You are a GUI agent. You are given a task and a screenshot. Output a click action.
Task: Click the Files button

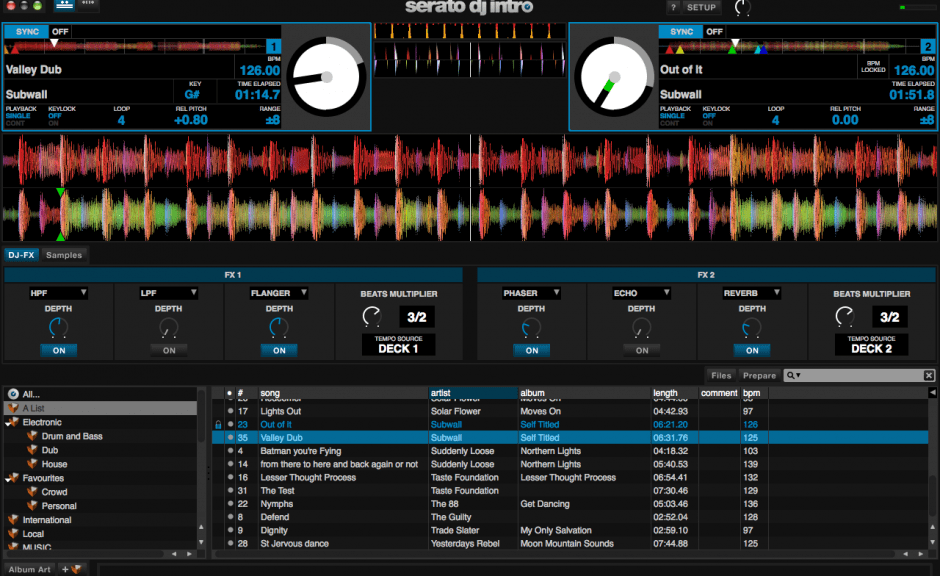tap(721, 375)
